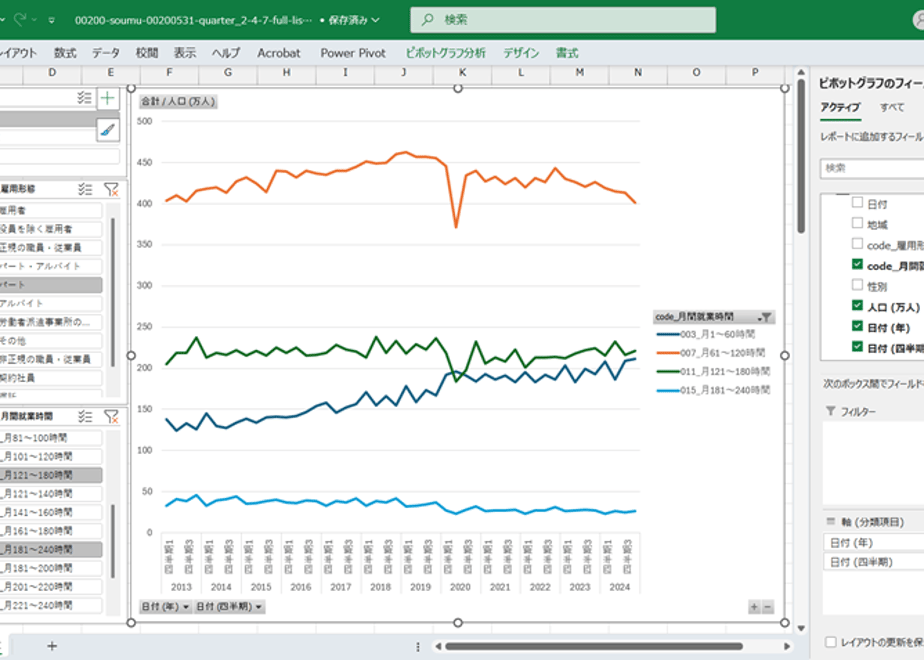Image resolution: width=924 pixels, height=660 pixels.
Task: Clear filter on 月間就業時間 slicer
Action: pyautogui.click(x=111, y=417)
